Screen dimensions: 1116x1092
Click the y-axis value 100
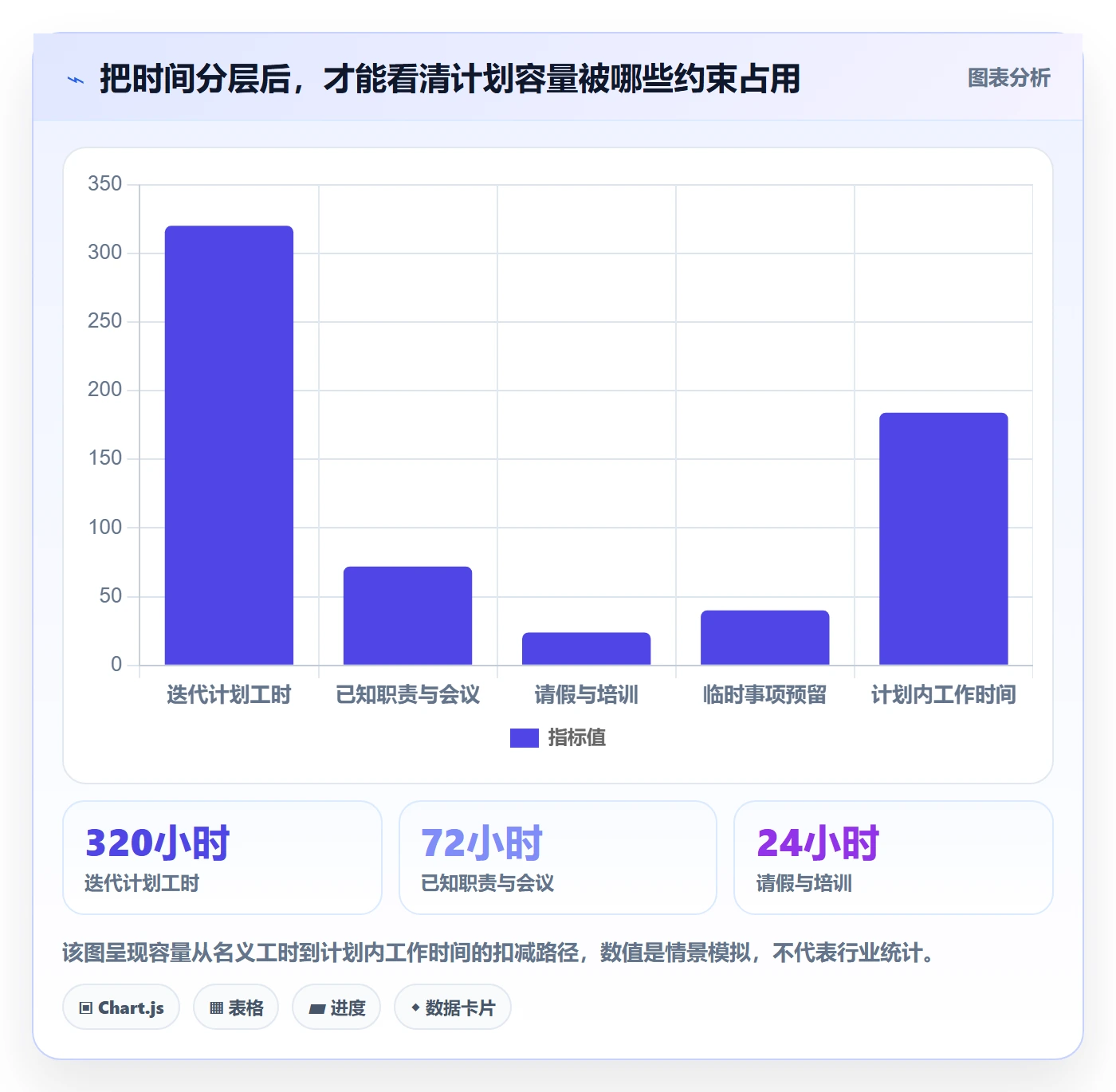click(x=105, y=528)
